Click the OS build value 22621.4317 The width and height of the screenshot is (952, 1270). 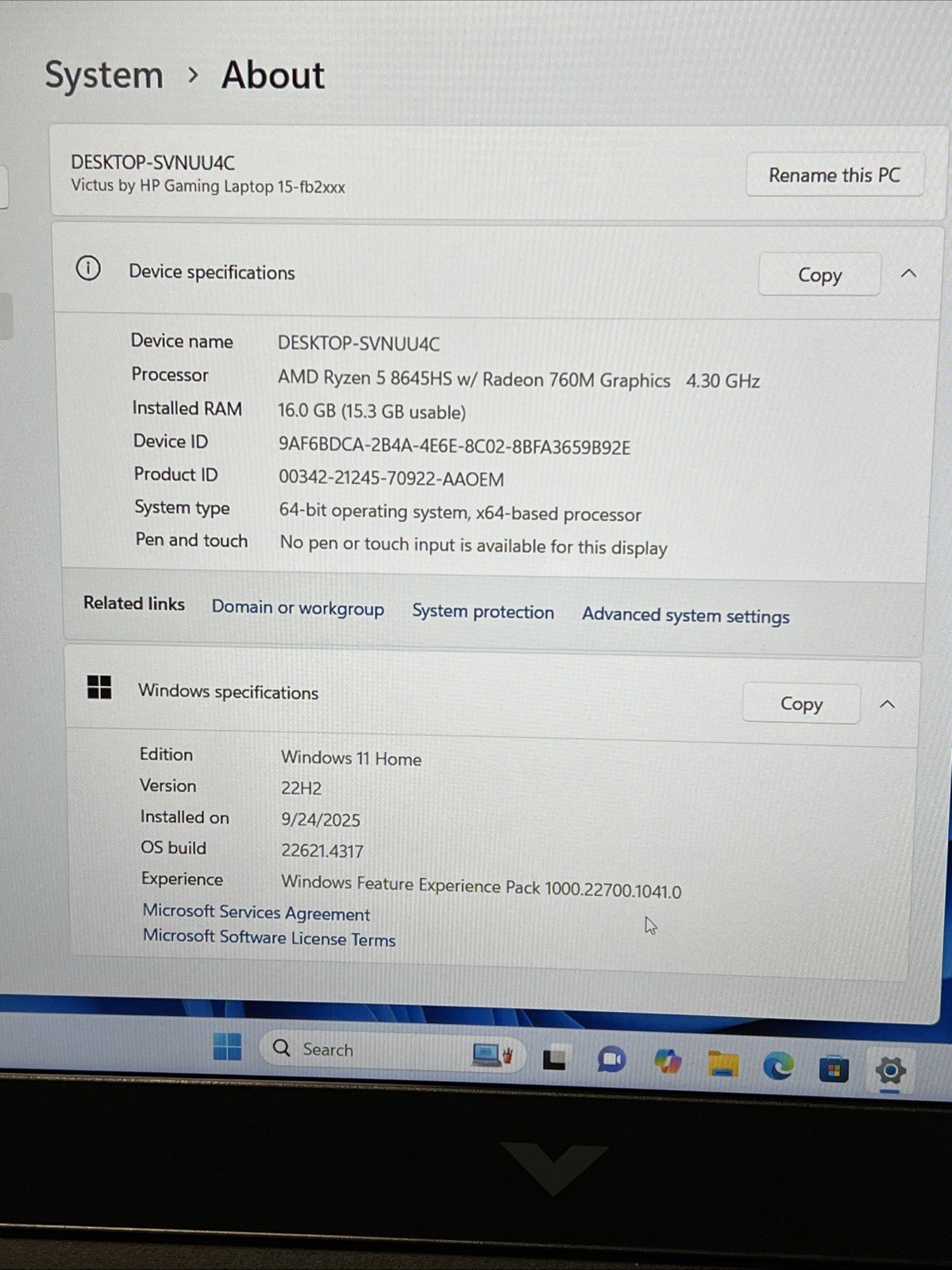pos(322,851)
